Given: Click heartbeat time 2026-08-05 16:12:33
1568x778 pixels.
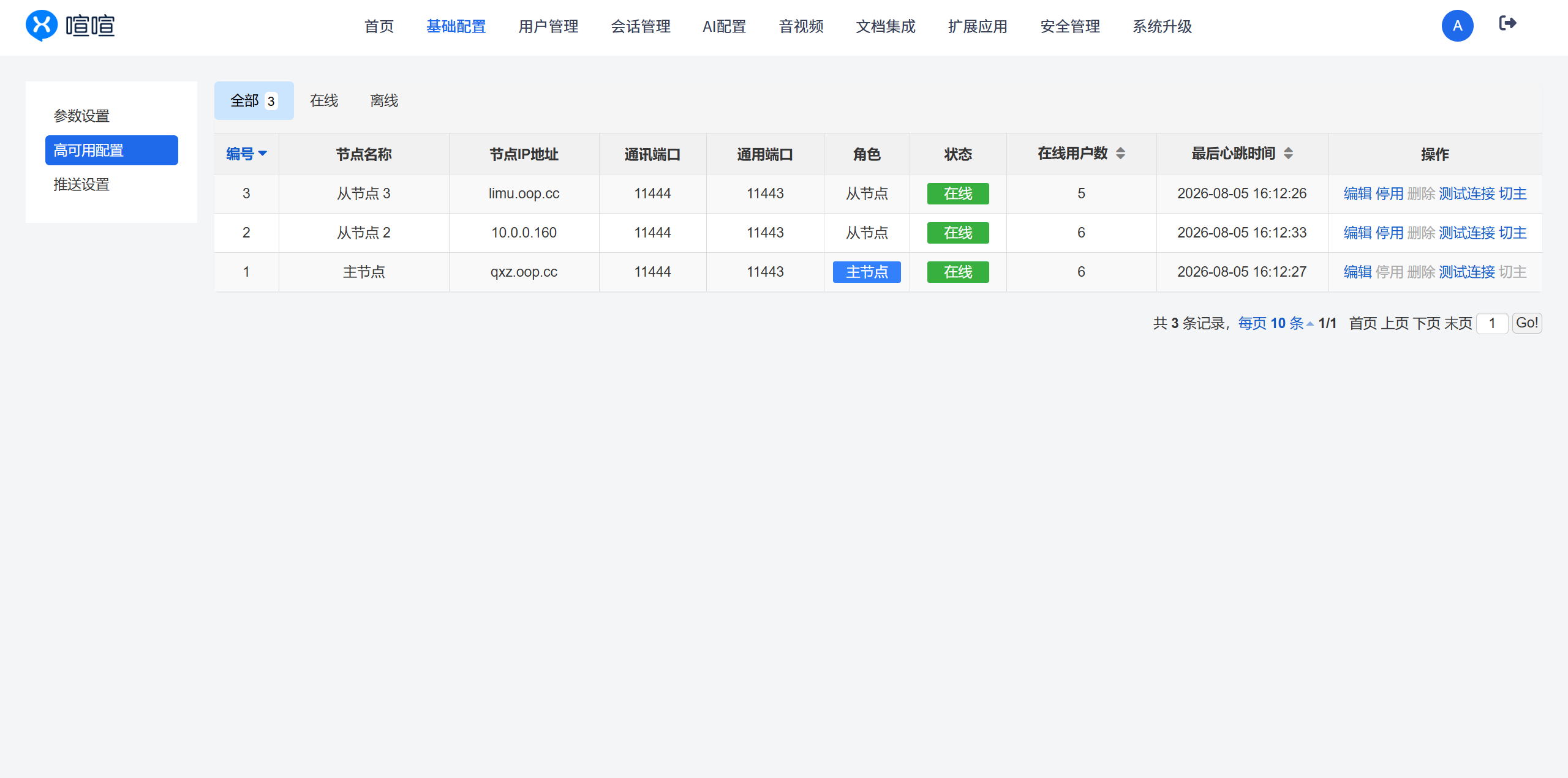Looking at the screenshot, I should click(1242, 233).
